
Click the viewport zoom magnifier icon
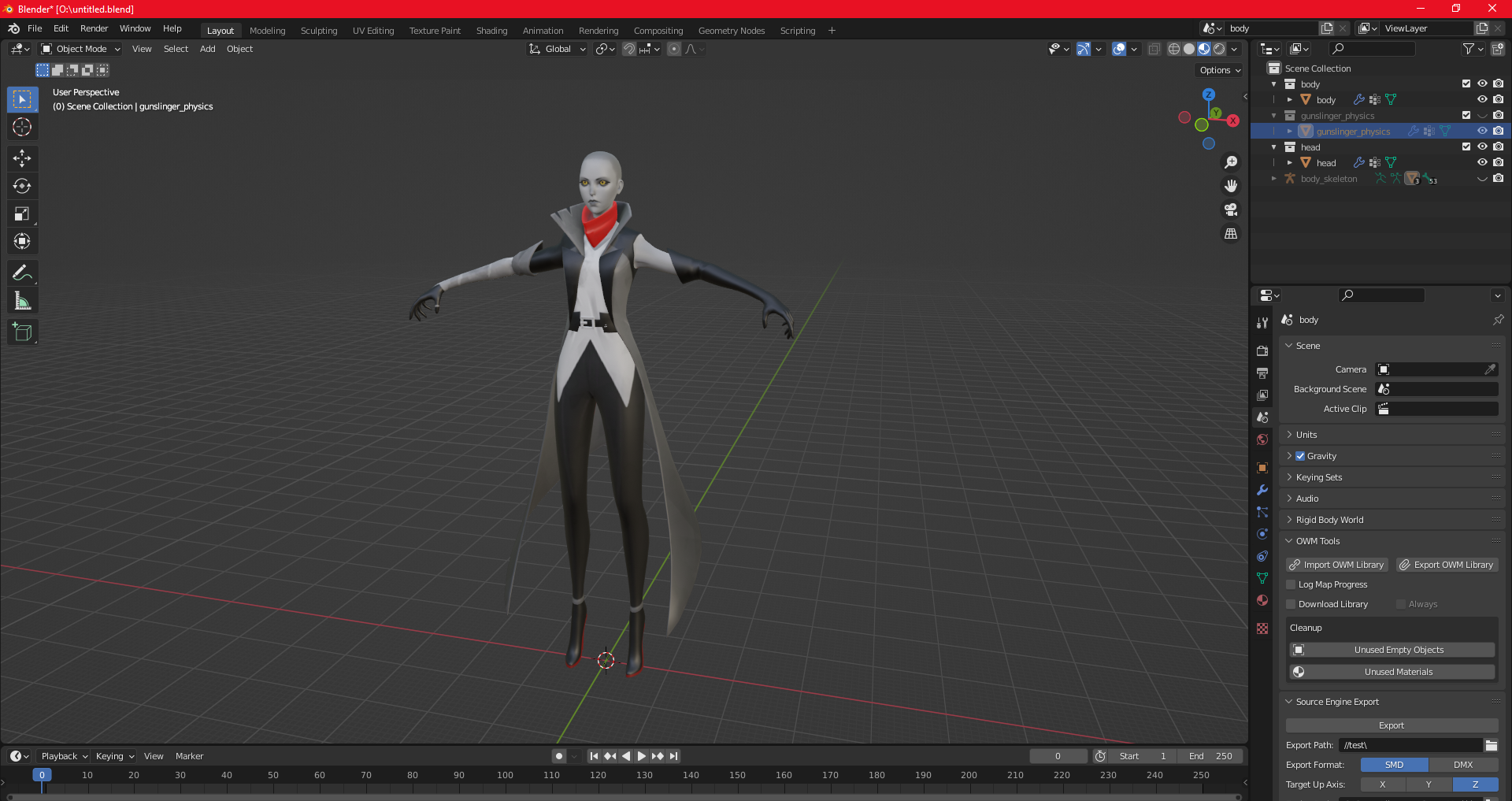pos(1231,162)
